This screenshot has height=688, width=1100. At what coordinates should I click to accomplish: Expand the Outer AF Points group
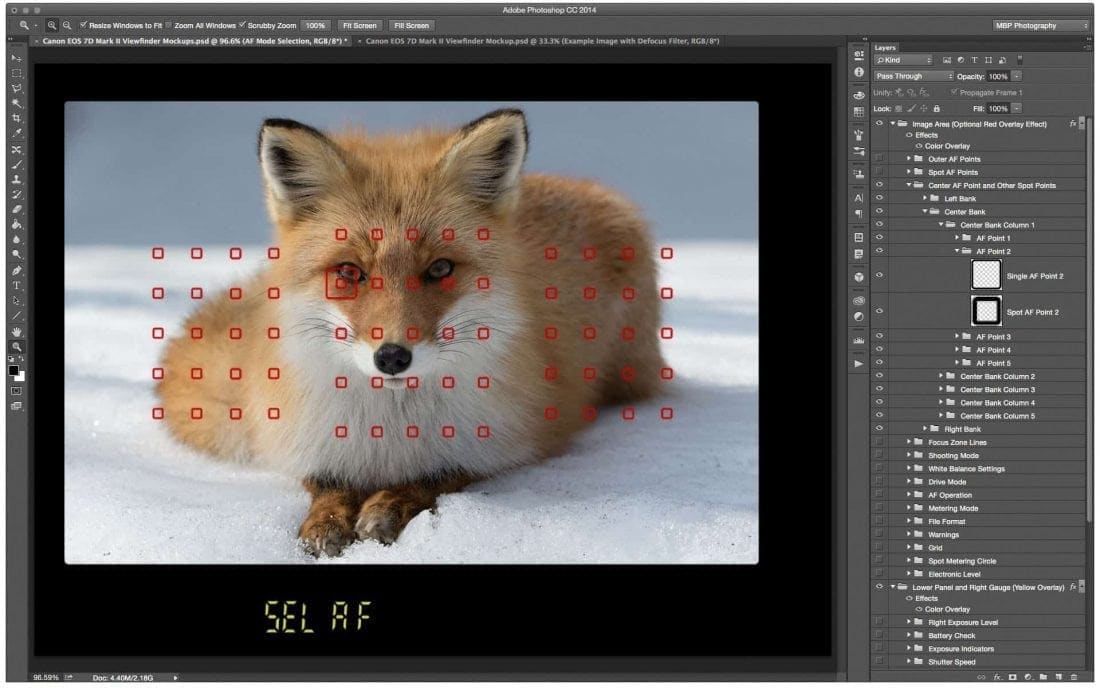(x=909, y=159)
